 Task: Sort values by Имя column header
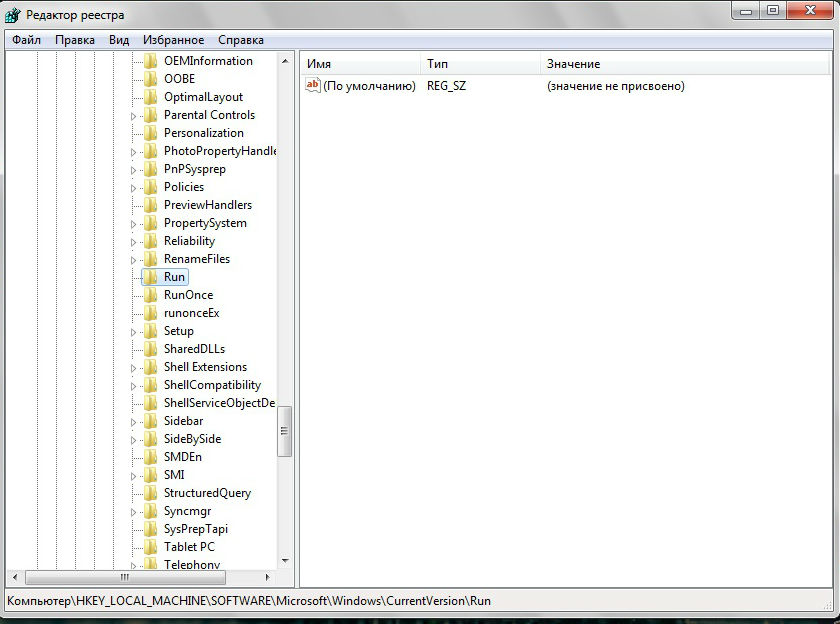360,64
